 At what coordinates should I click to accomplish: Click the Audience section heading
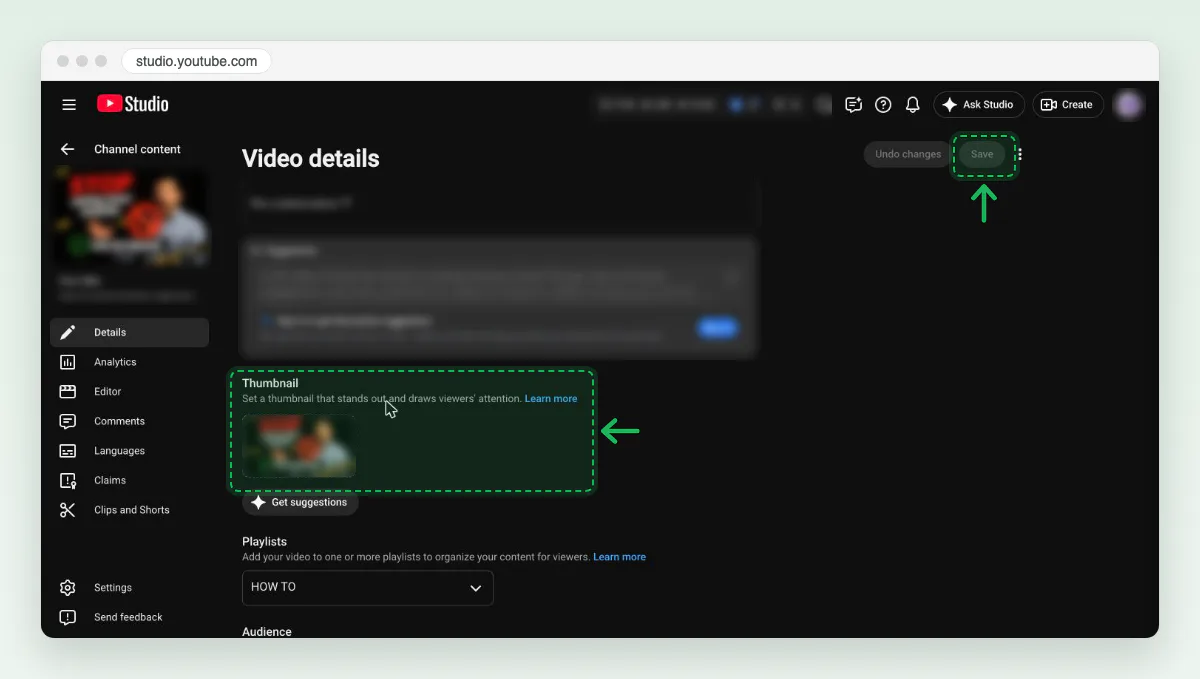pos(267,631)
